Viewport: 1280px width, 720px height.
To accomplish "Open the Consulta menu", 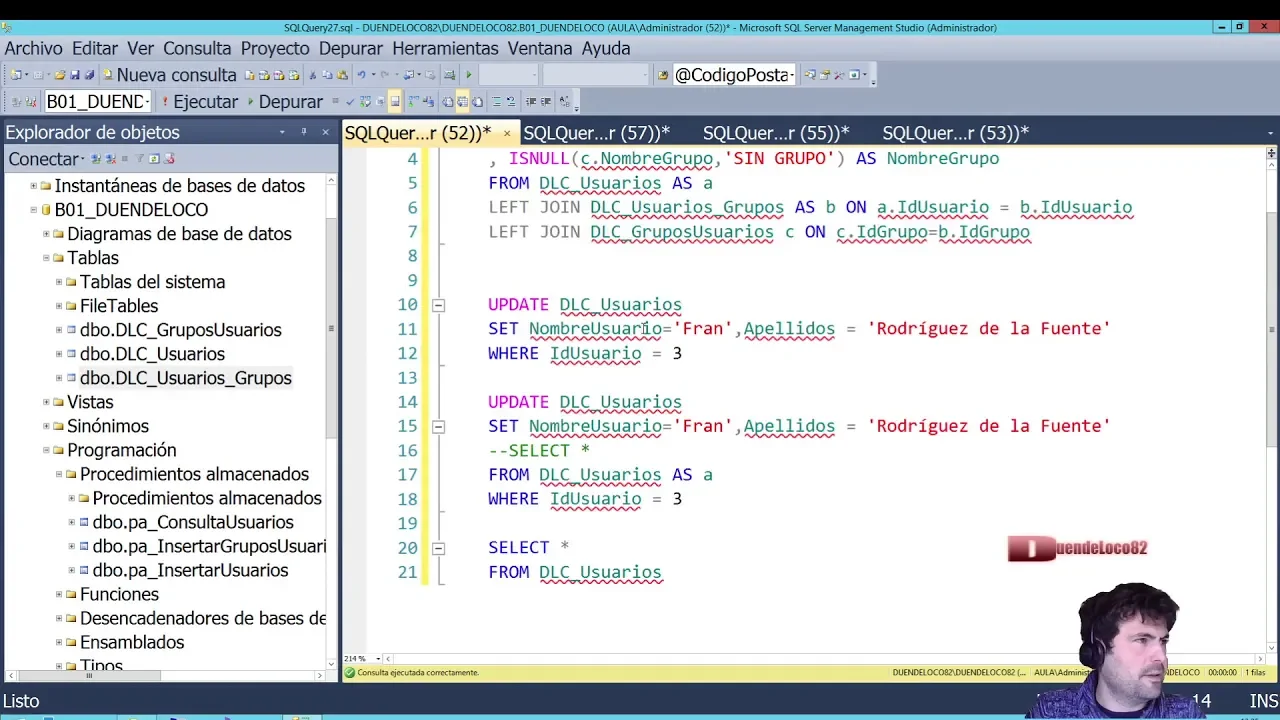I will 197,48.
